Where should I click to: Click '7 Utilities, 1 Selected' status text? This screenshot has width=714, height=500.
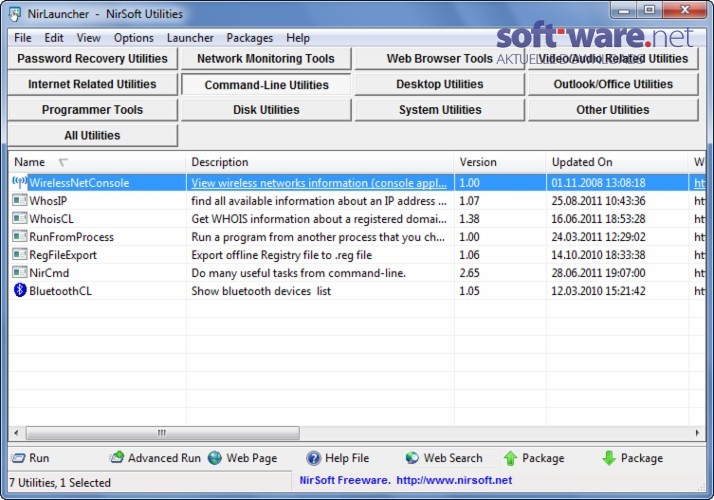pos(60,482)
